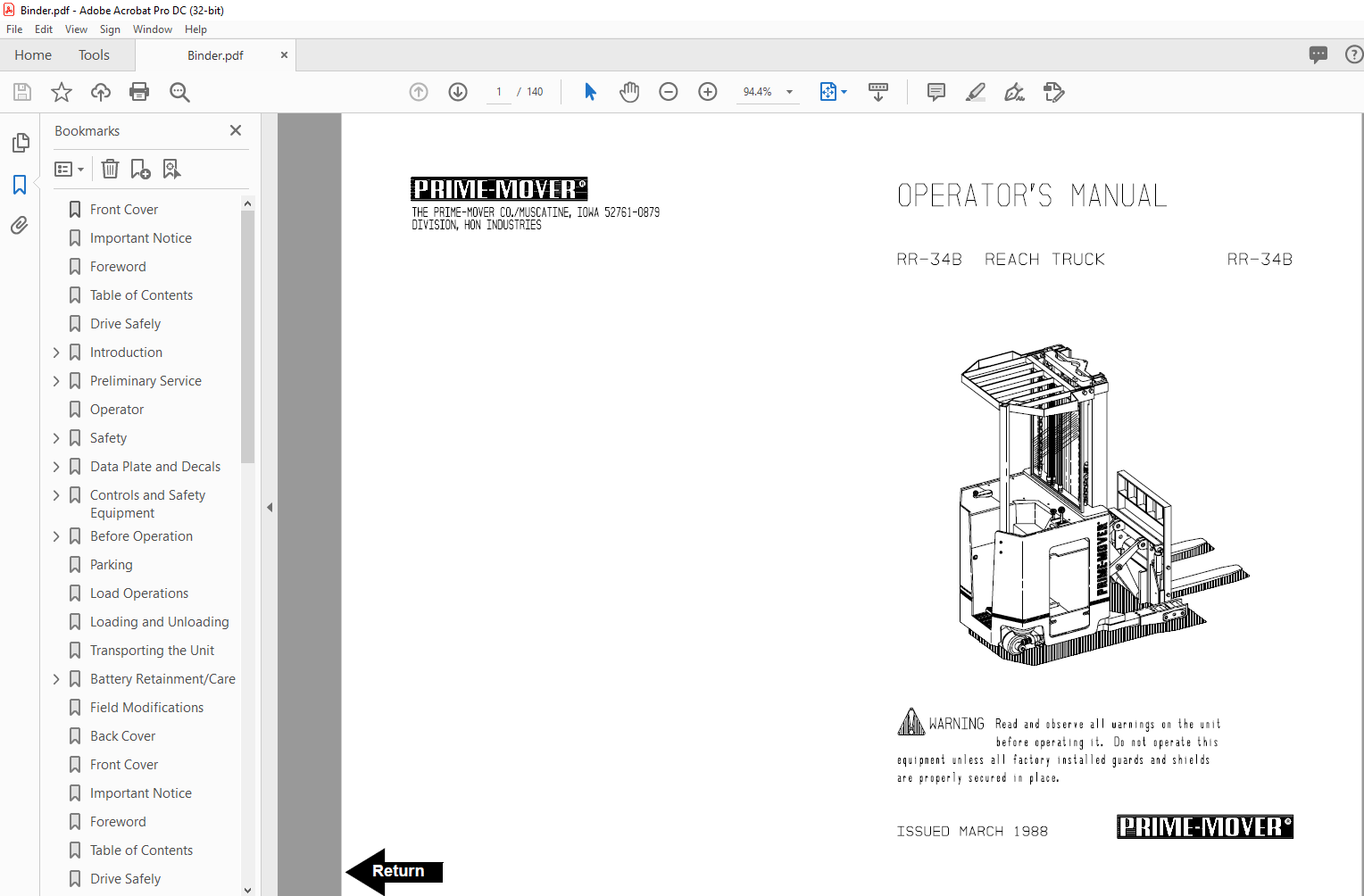Open the Window menu

pos(153,29)
